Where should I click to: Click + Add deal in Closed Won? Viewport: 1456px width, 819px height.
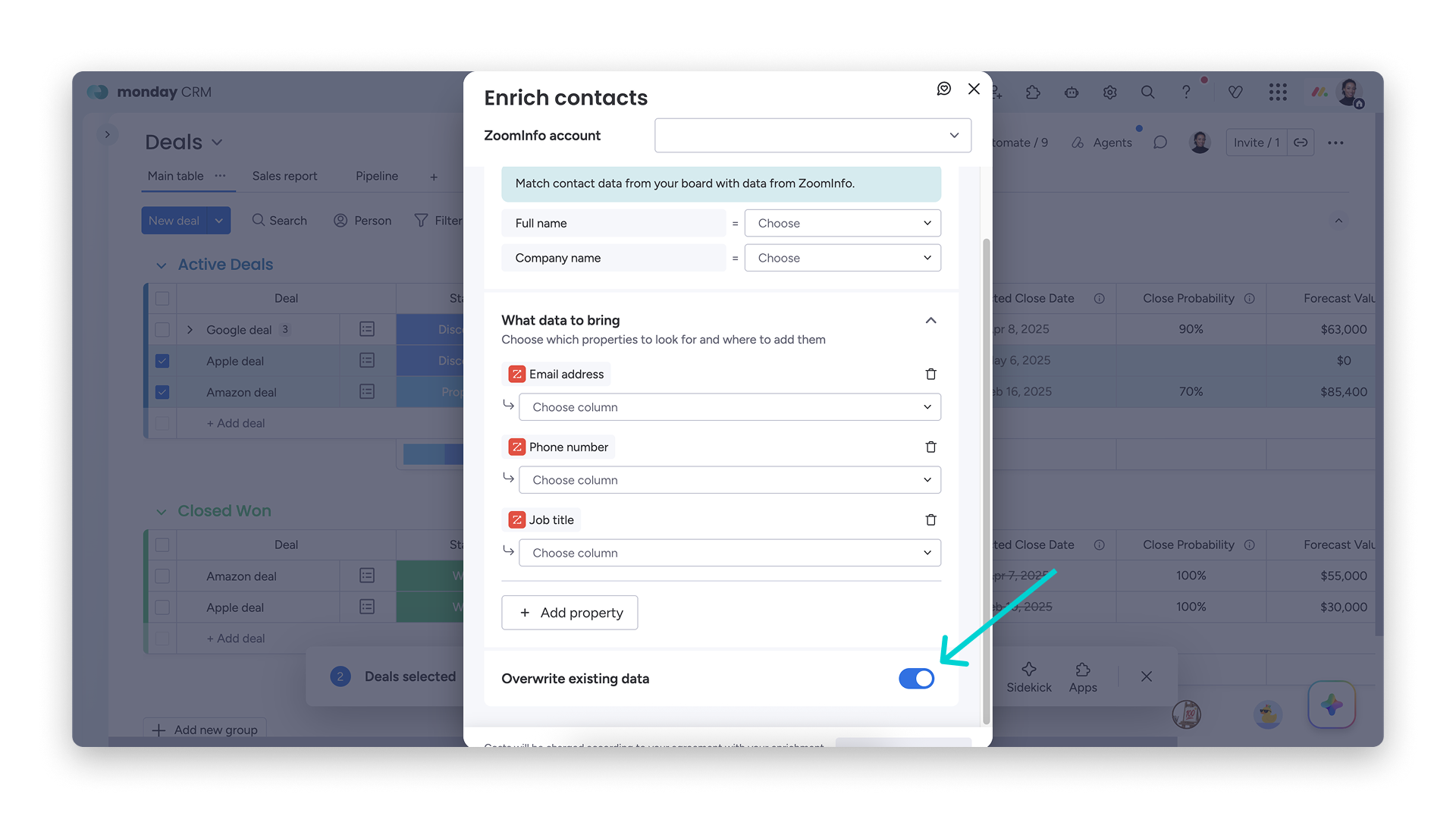[235, 639]
